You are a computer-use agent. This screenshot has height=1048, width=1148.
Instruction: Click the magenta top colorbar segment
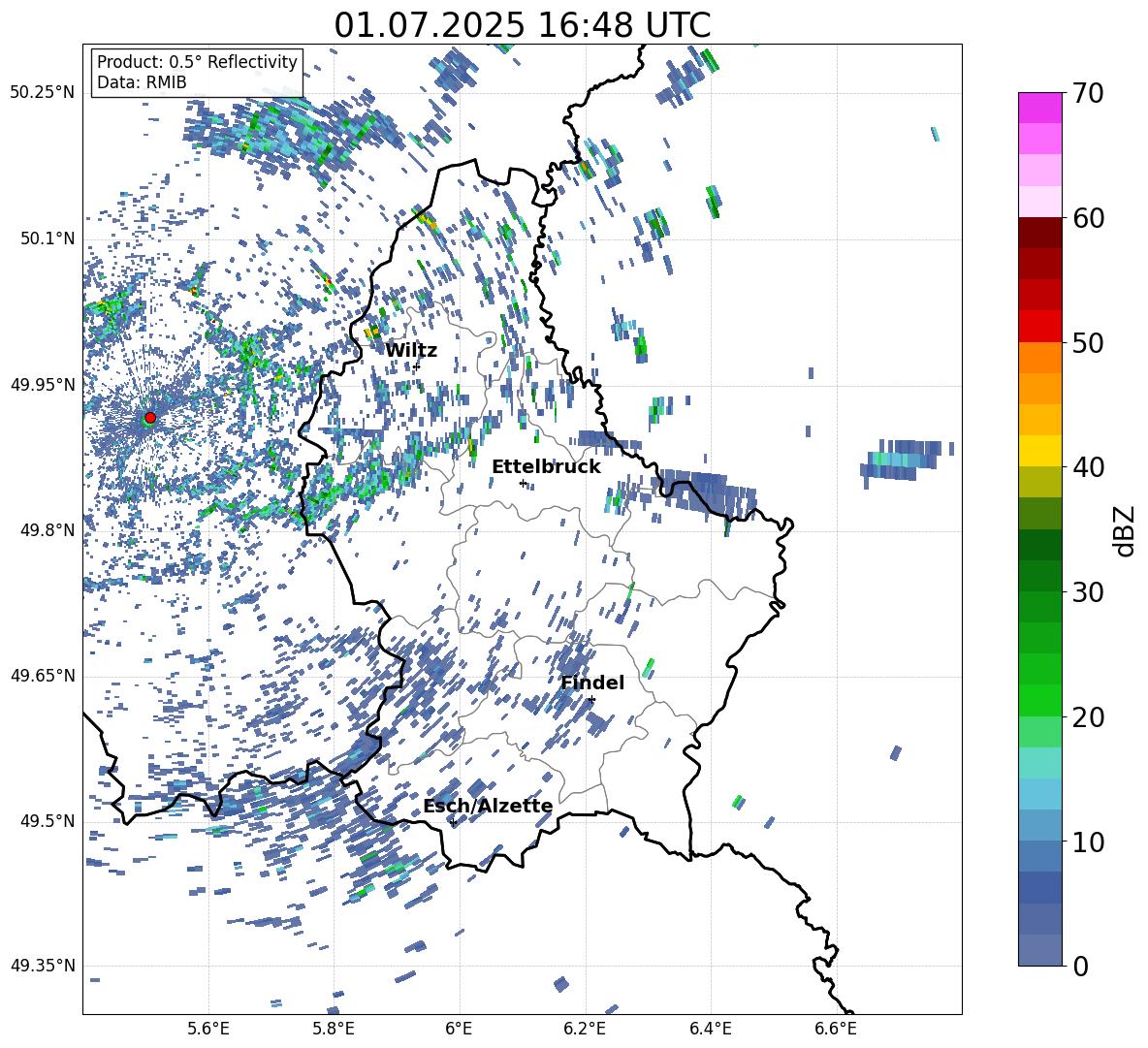pyautogui.click(x=1039, y=108)
